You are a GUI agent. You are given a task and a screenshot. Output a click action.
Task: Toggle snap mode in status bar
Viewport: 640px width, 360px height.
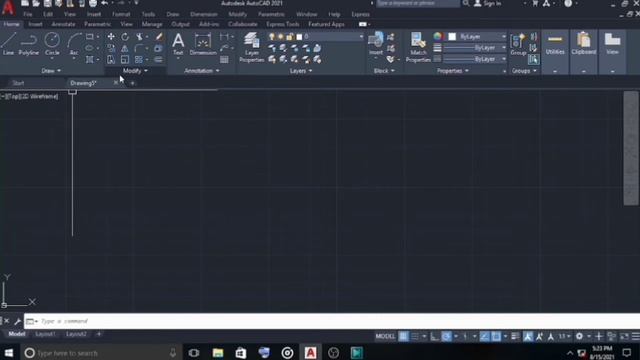click(415, 336)
